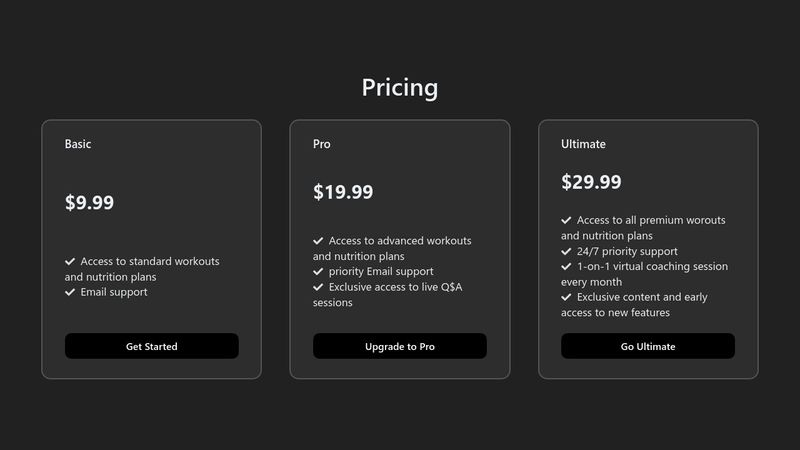Click checkmark beside Exclusive content feature

pyautogui.click(x=566, y=297)
